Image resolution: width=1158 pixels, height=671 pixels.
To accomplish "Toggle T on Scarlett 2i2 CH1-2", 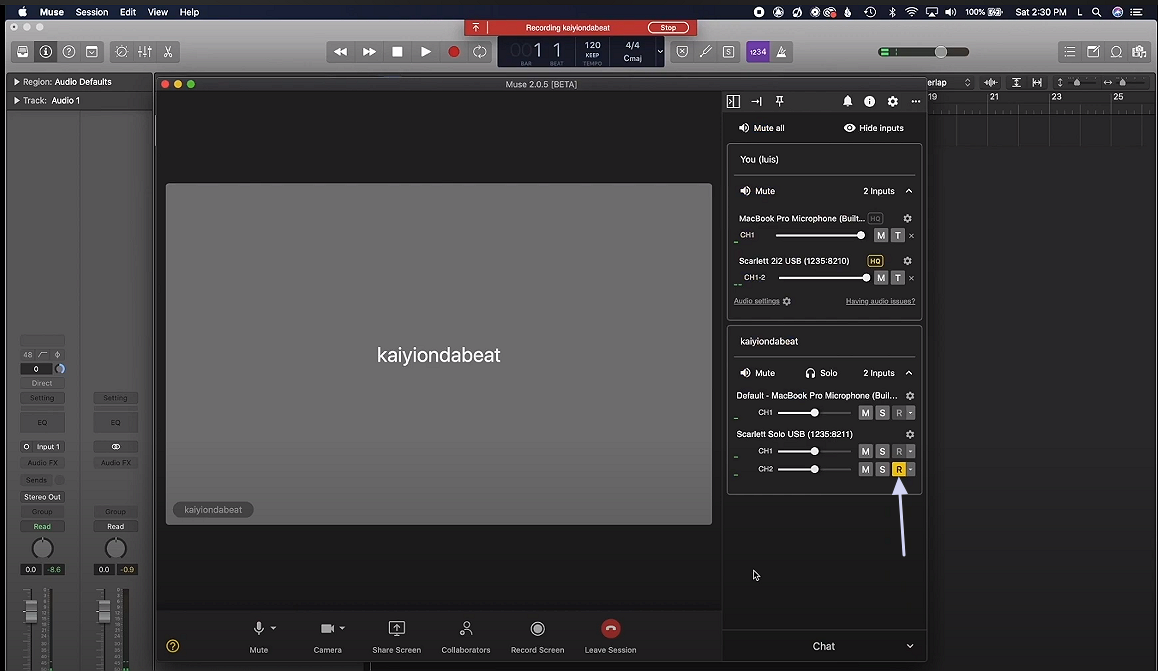I will click(897, 278).
